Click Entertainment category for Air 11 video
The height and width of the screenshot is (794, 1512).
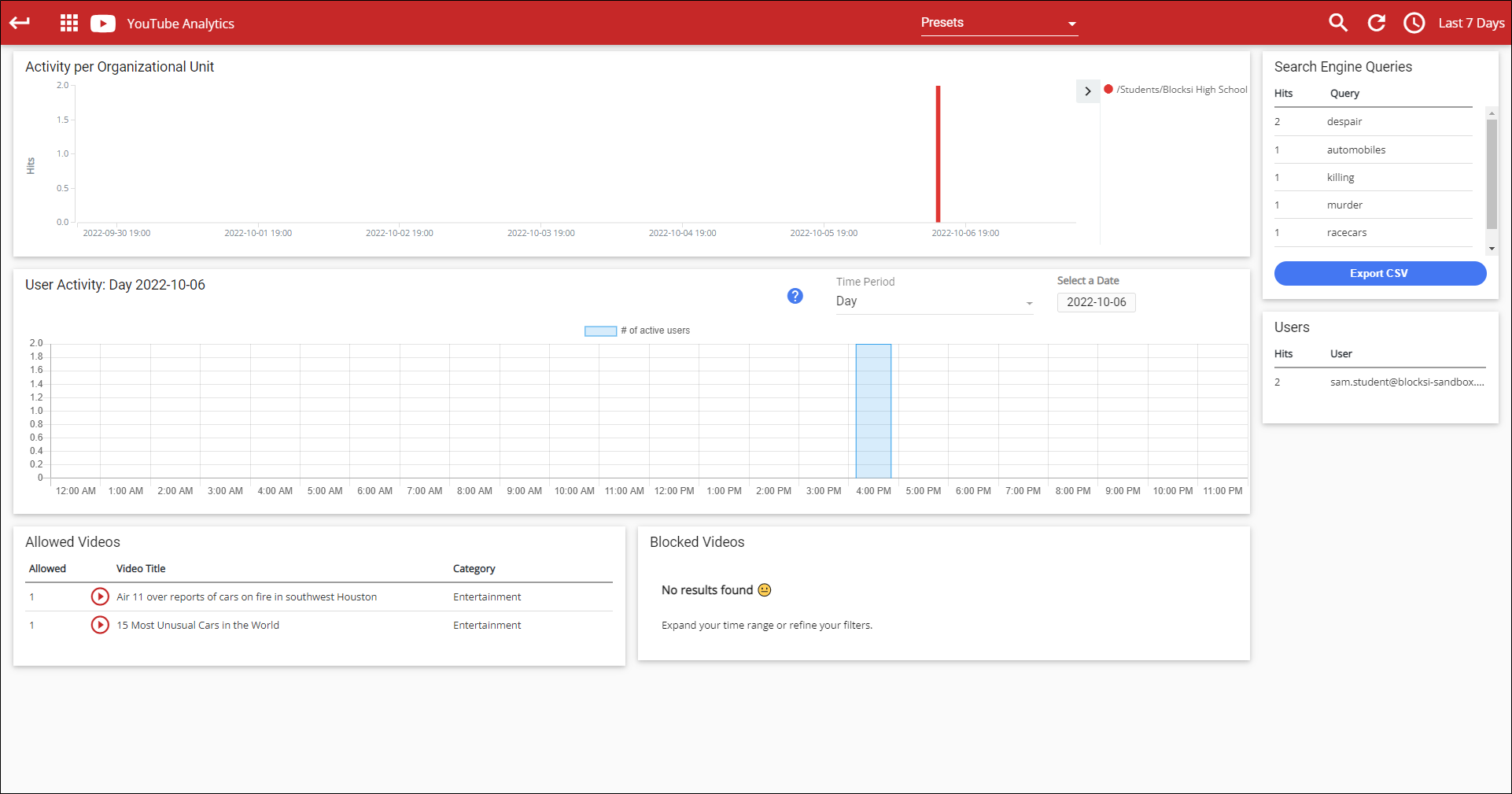(x=487, y=596)
